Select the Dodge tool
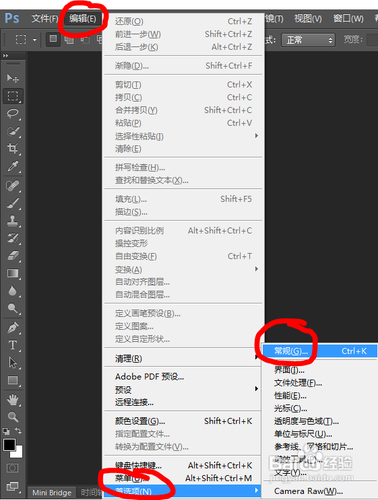The width and height of the screenshot is (378, 500). [13, 309]
